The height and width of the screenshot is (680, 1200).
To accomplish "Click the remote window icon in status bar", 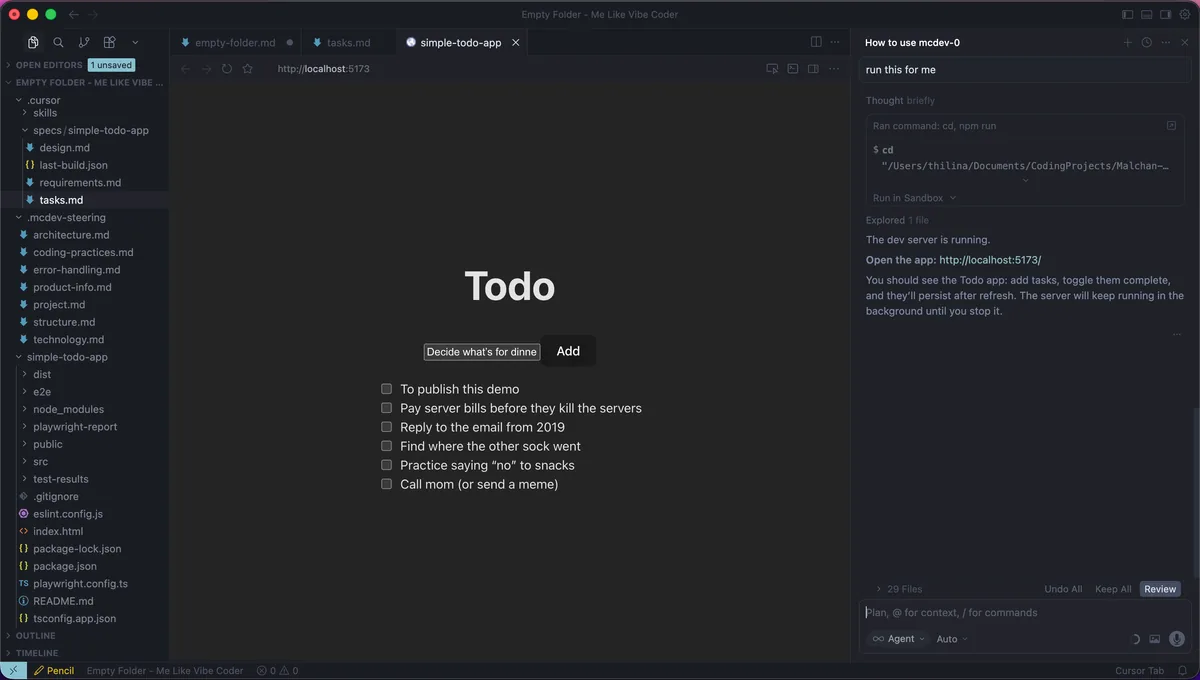I will [x=13, y=671].
